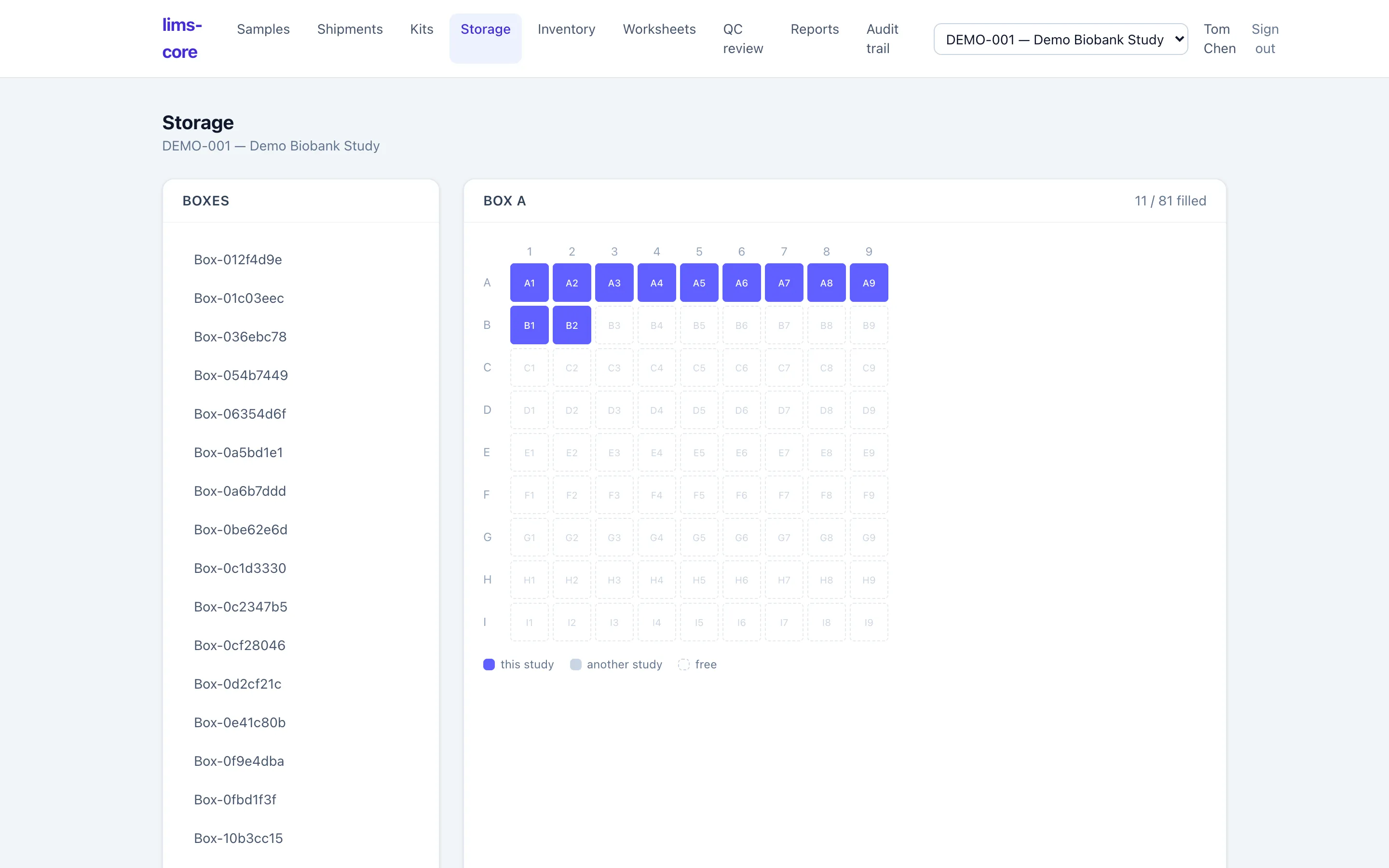This screenshot has height=868, width=1389.
Task: Open the Kits section
Action: point(422,29)
